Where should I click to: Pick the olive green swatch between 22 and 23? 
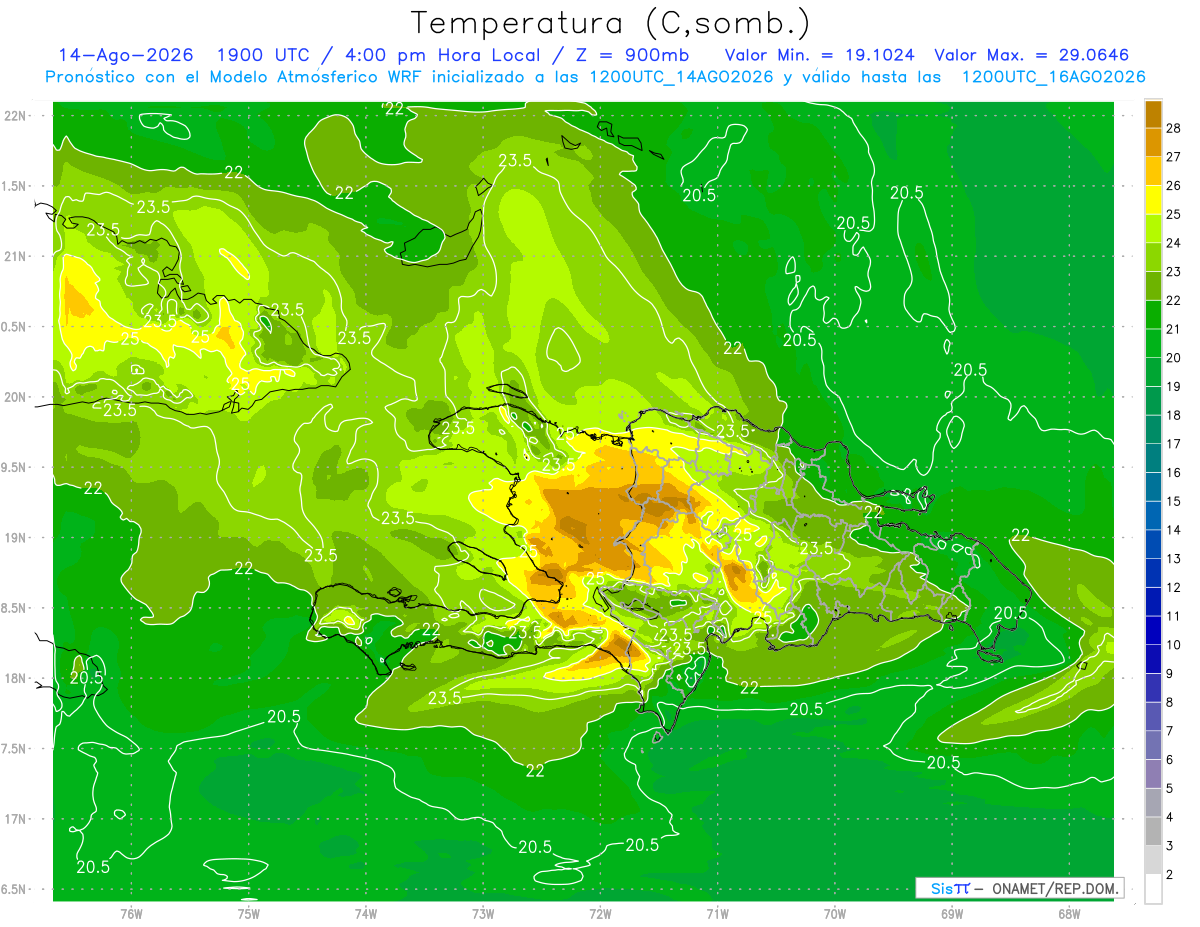1153,286
